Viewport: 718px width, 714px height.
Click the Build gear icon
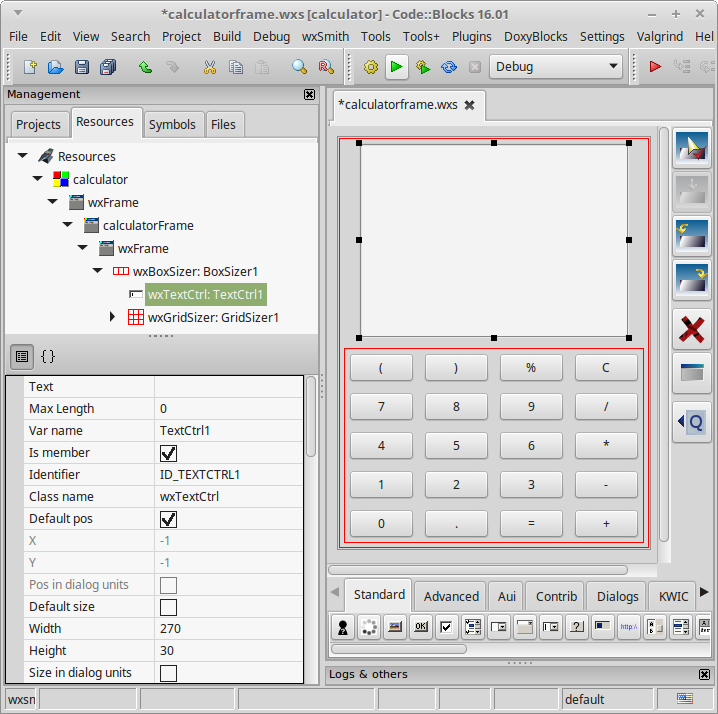click(370, 67)
